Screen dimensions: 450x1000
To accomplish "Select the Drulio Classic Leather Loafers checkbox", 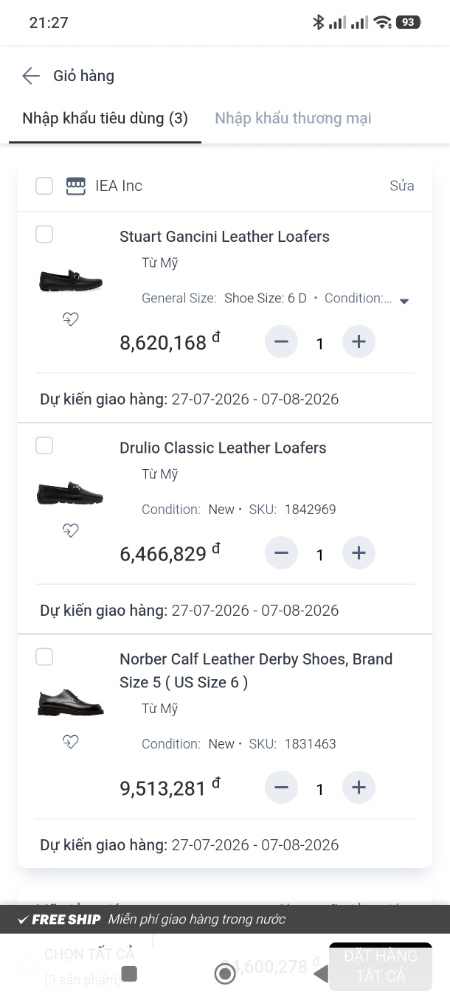I will click(x=44, y=445).
